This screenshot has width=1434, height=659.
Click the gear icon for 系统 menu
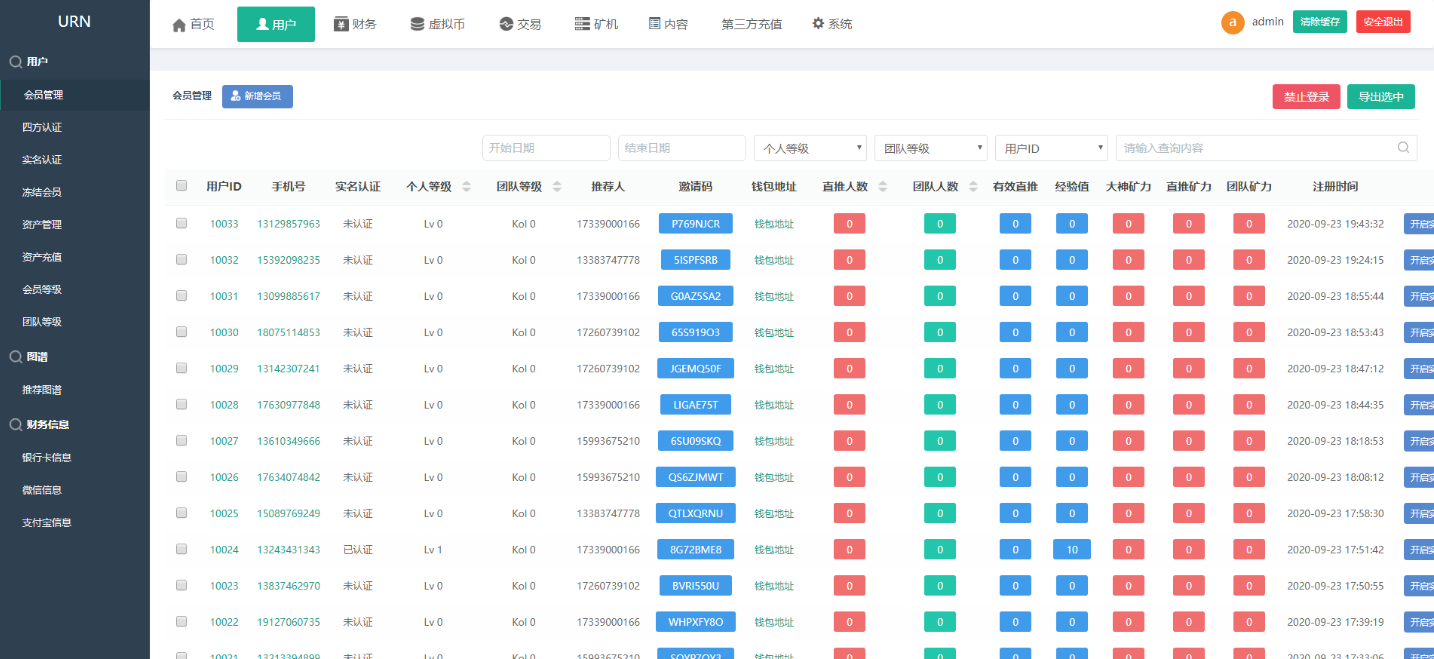tap(818, 24)
